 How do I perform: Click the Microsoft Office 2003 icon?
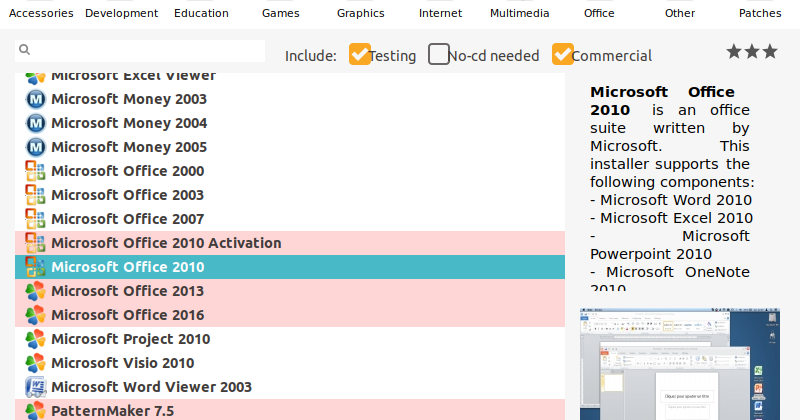click(36, 195)
